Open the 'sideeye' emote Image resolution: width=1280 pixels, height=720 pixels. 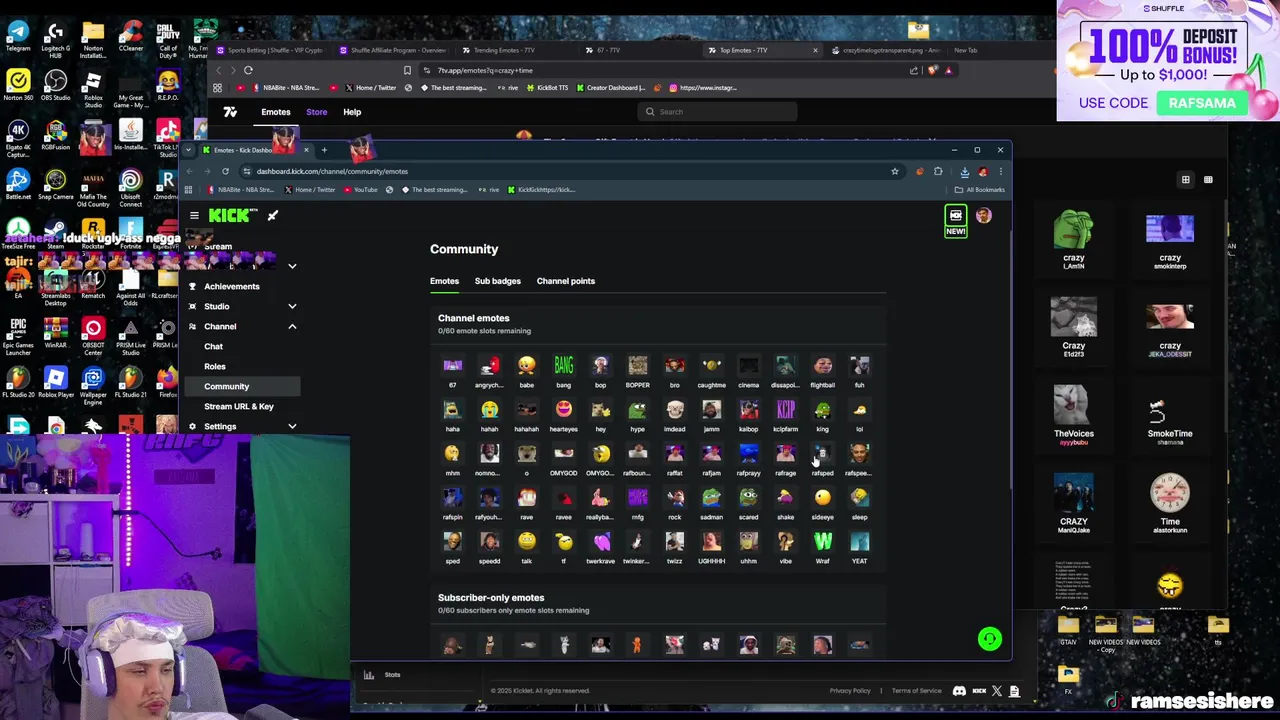click(823, 498)
